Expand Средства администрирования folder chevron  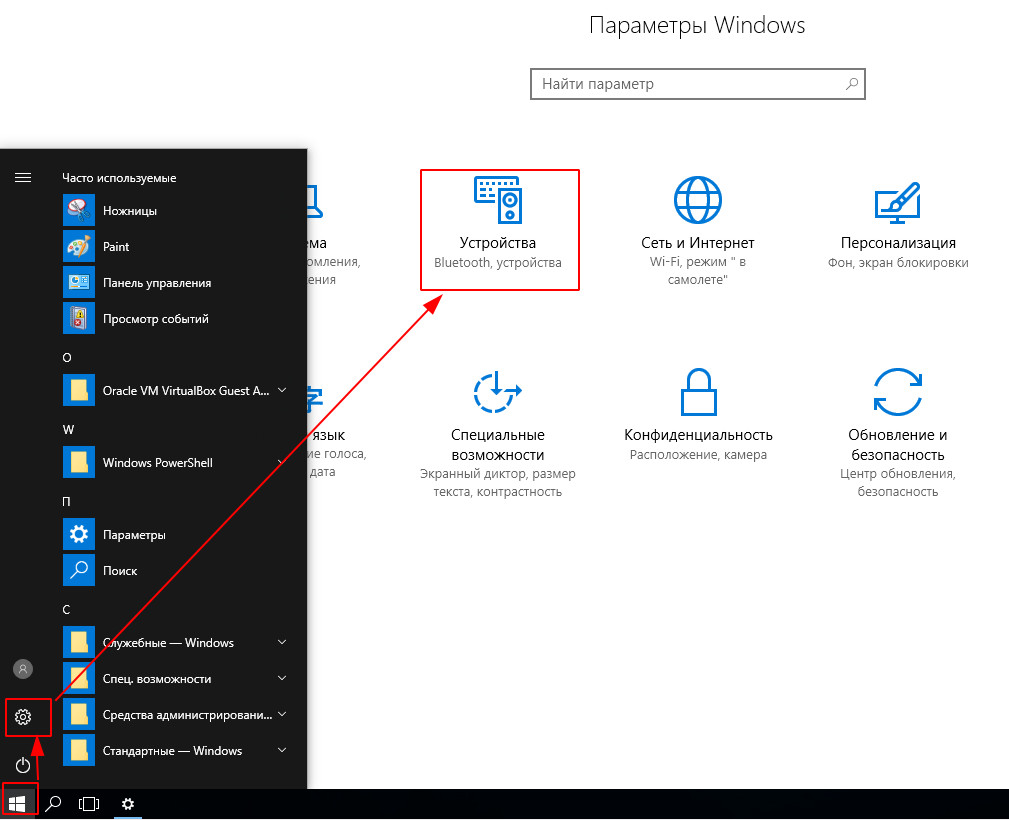[282, 714]
